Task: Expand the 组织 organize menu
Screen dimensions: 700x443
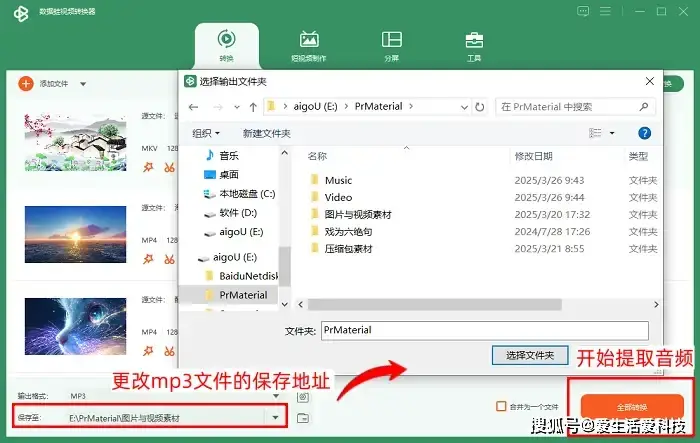Action: click(206, 133)
